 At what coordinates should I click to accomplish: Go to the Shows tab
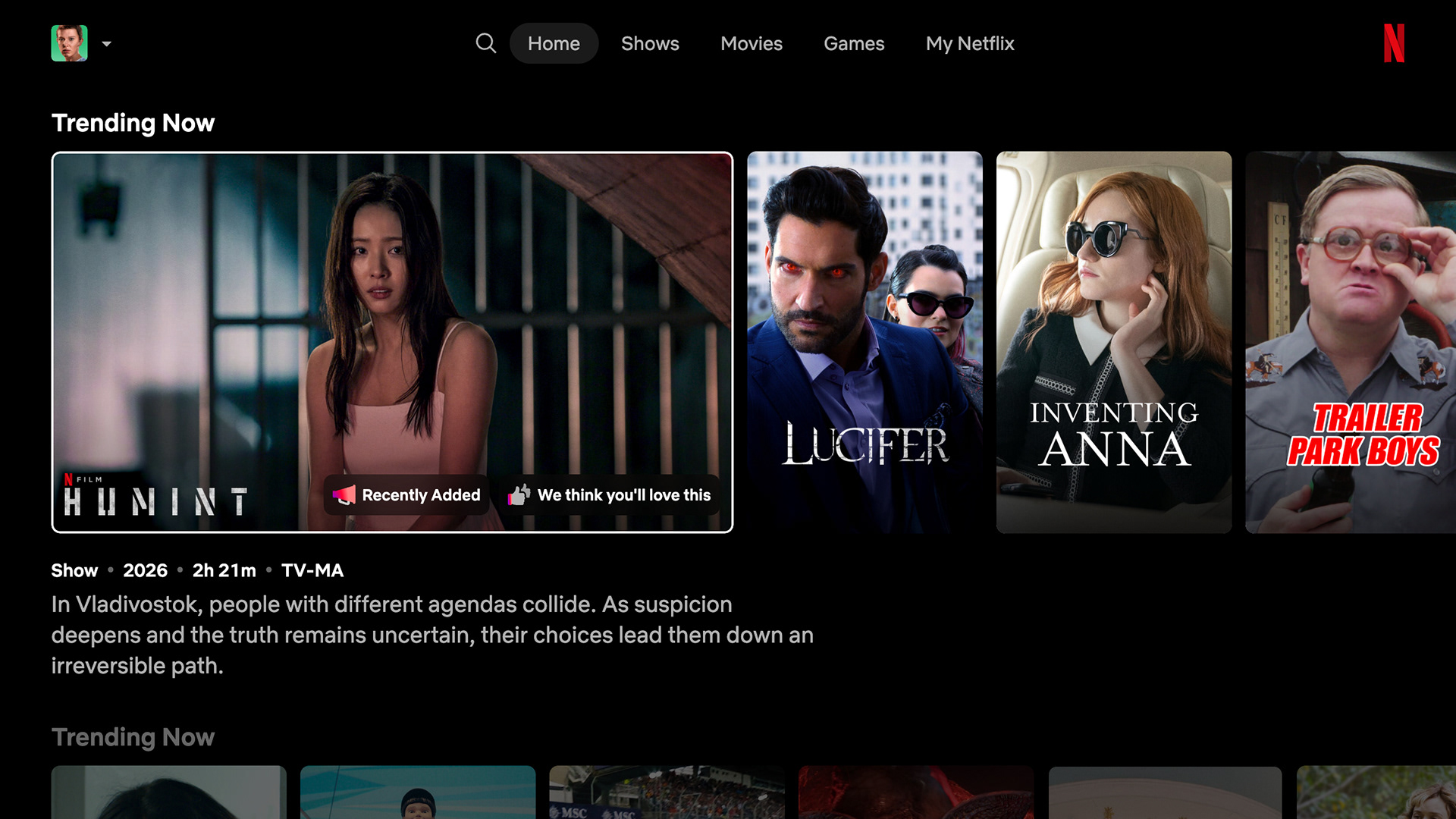coord(650,43)
